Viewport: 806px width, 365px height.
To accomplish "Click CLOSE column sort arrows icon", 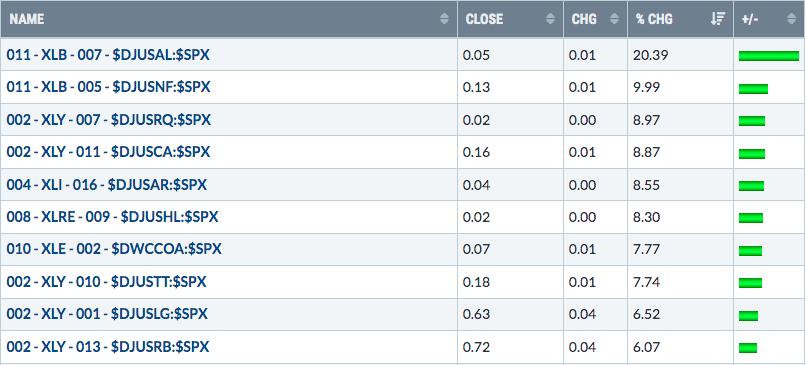I will [x=551, y=19].
